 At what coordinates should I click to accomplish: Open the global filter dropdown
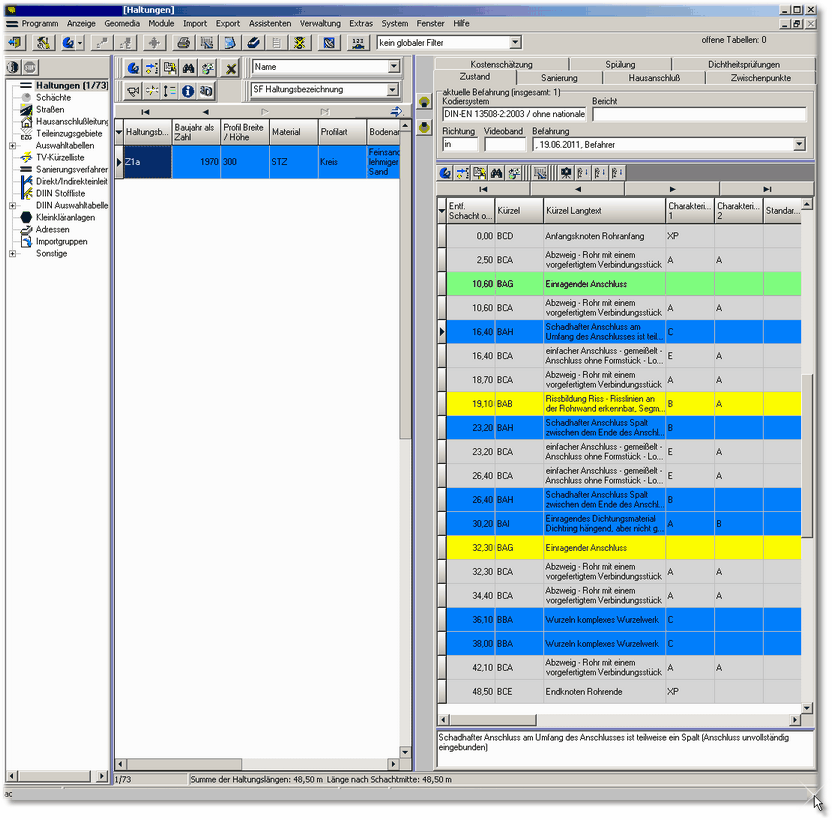point(515,43)
